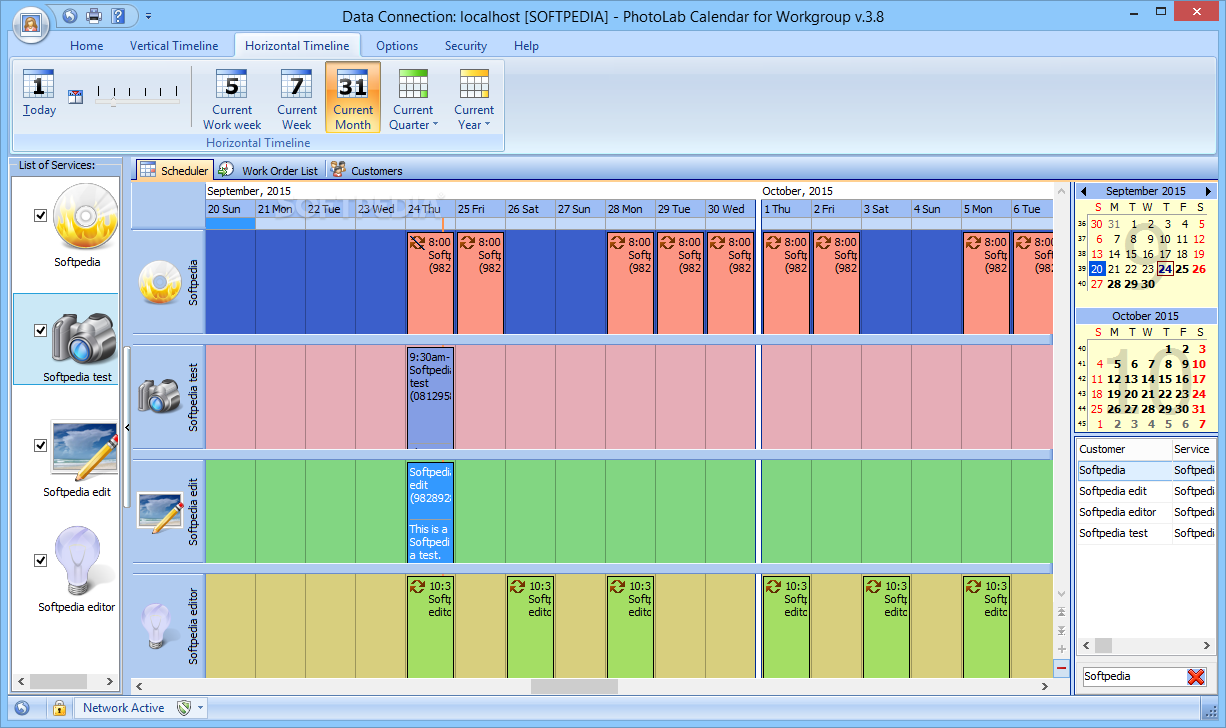Click the Softpedia test row camera icon
This screenshot has height=728, width=1226.
tap(159, 396)
